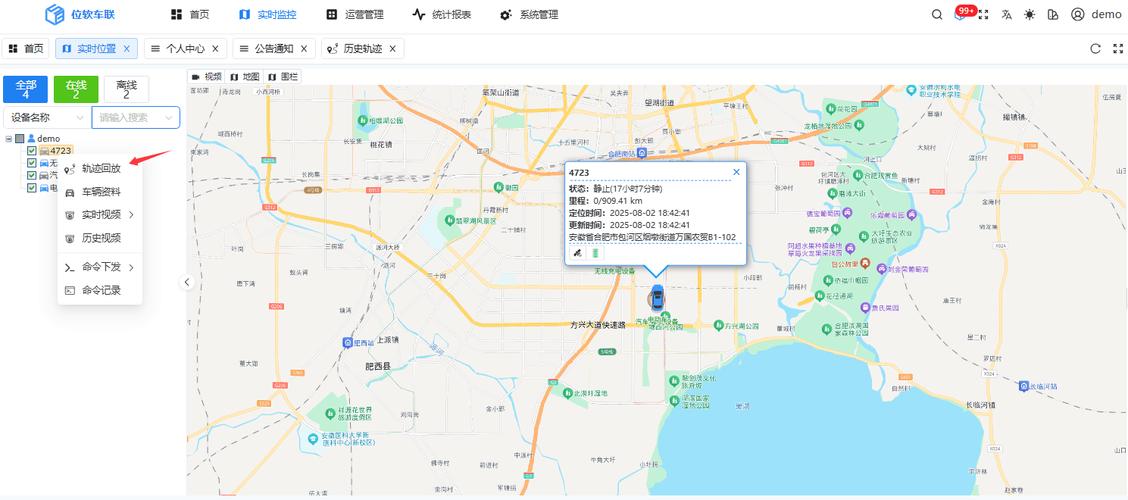The image size is (1128, 500).
Task: Uncheck the 电 device checkbox
Action: click(32, 187)
